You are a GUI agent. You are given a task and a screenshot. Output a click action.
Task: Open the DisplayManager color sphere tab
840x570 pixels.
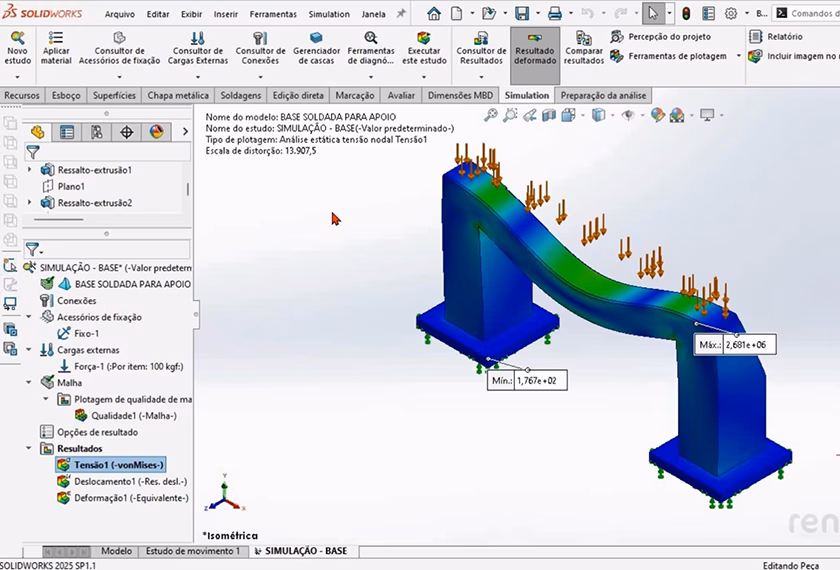point(156,132)
